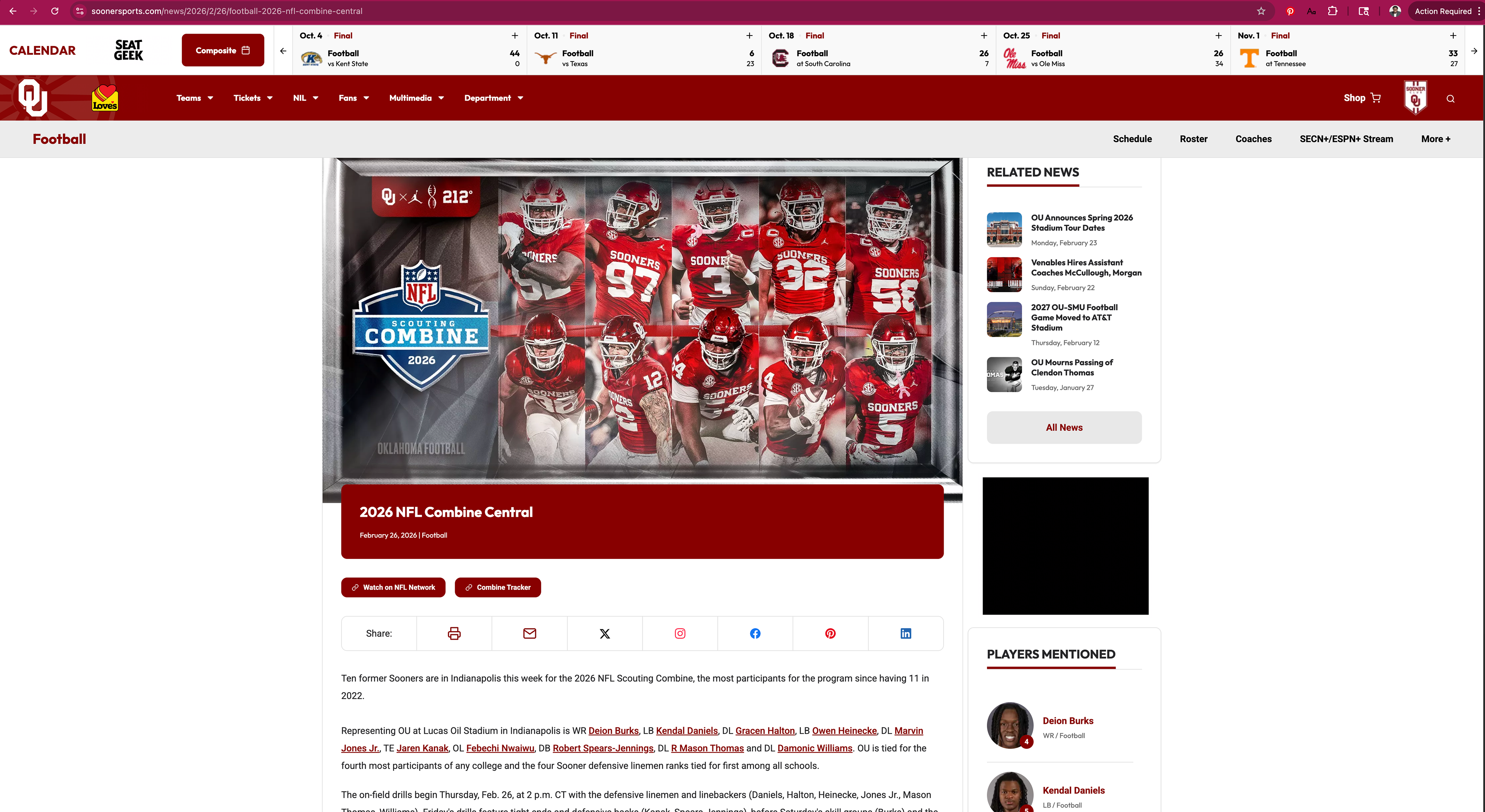This screenshot has height=812, width=1485.
Task: Share the article on X
Action: pos(605,633)
